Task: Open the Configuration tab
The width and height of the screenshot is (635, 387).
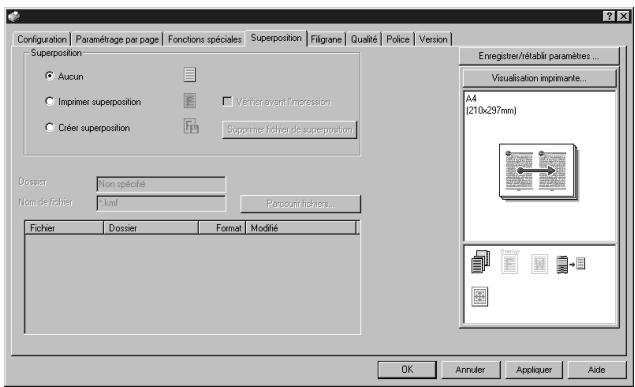Action: click(42, 39)
